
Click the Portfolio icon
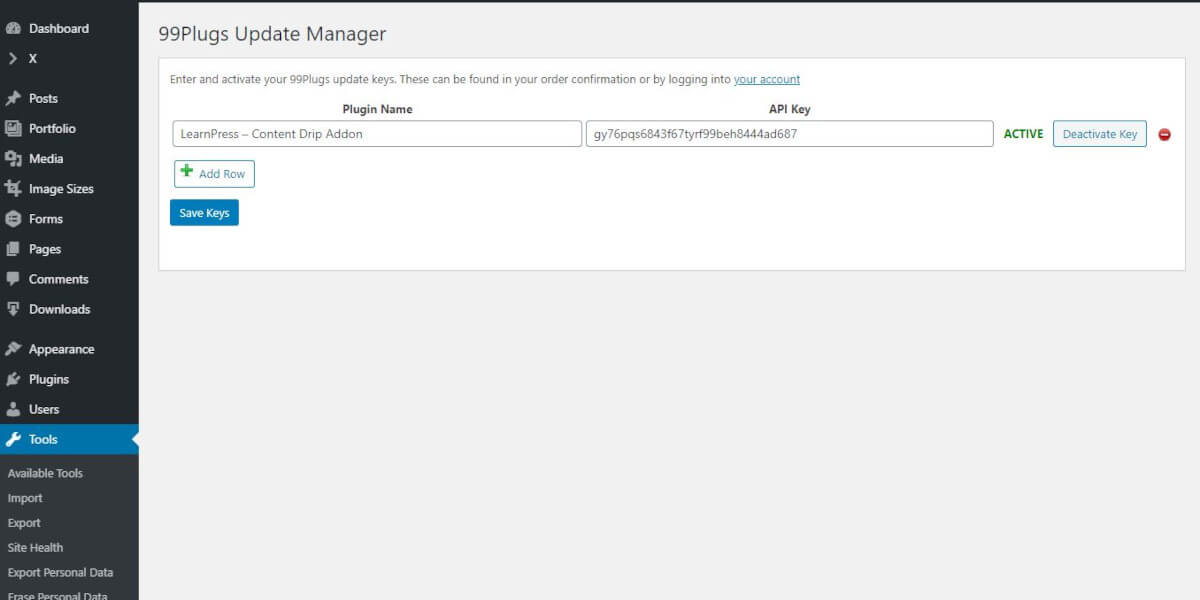[x=13, y=129]
